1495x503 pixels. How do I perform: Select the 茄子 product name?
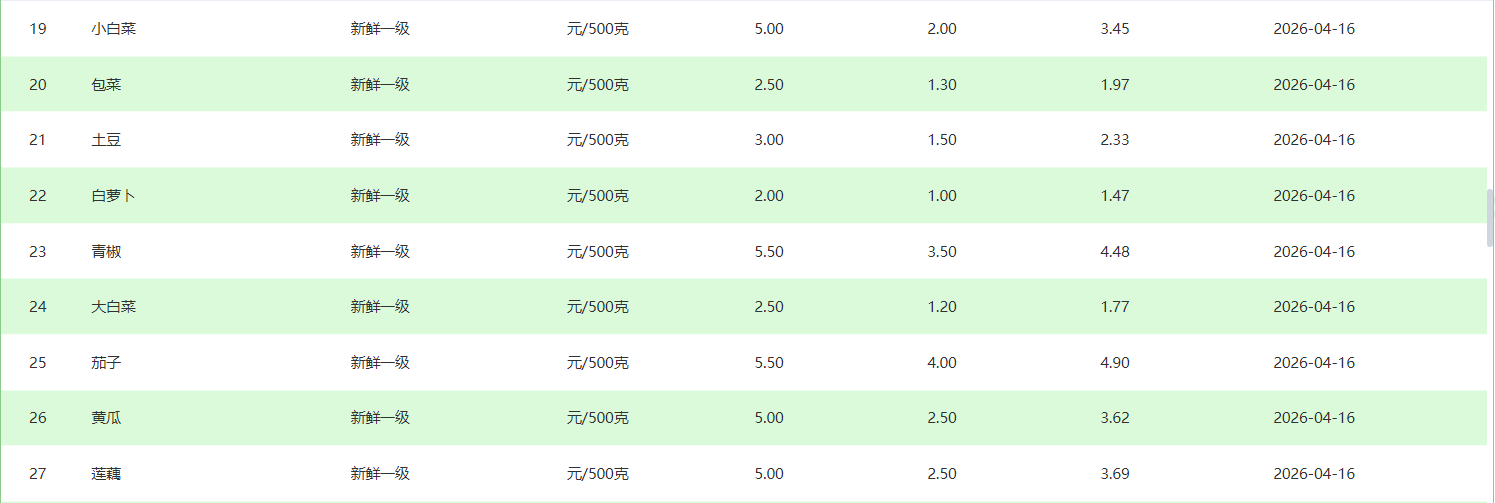106,363
